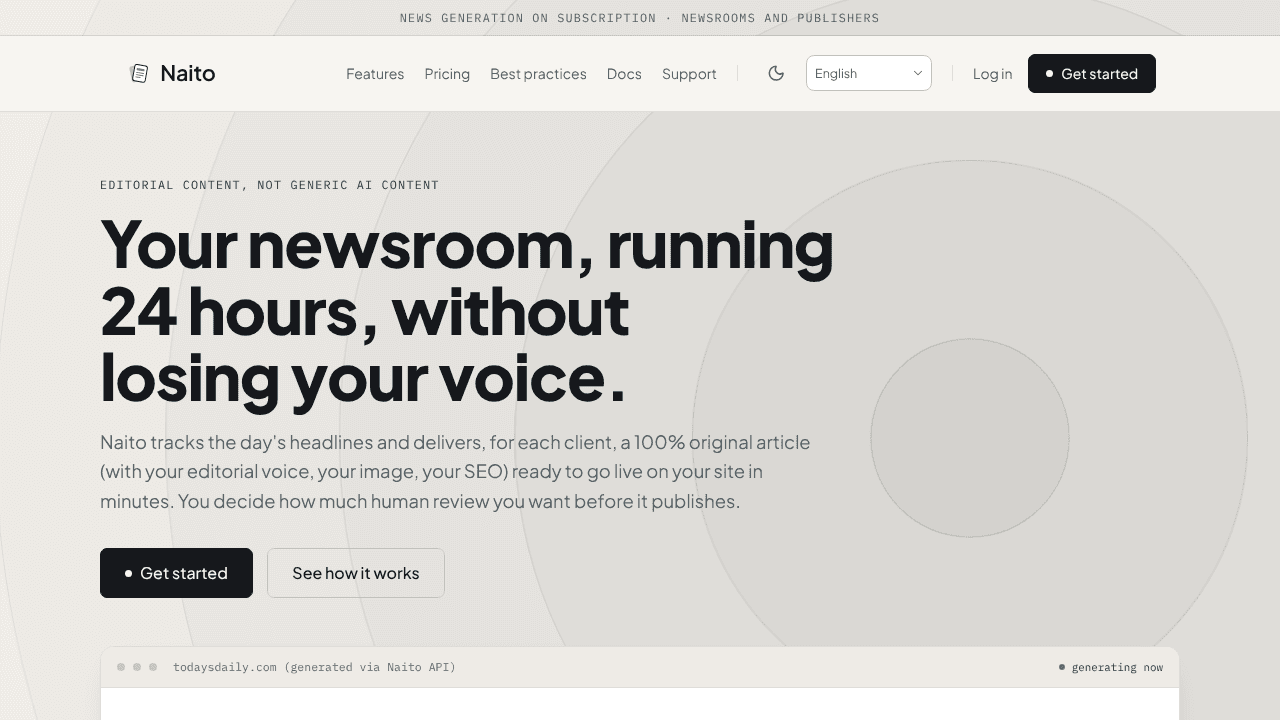
Task: Open Best practices in the navigation
Action: tap(538, 74)
